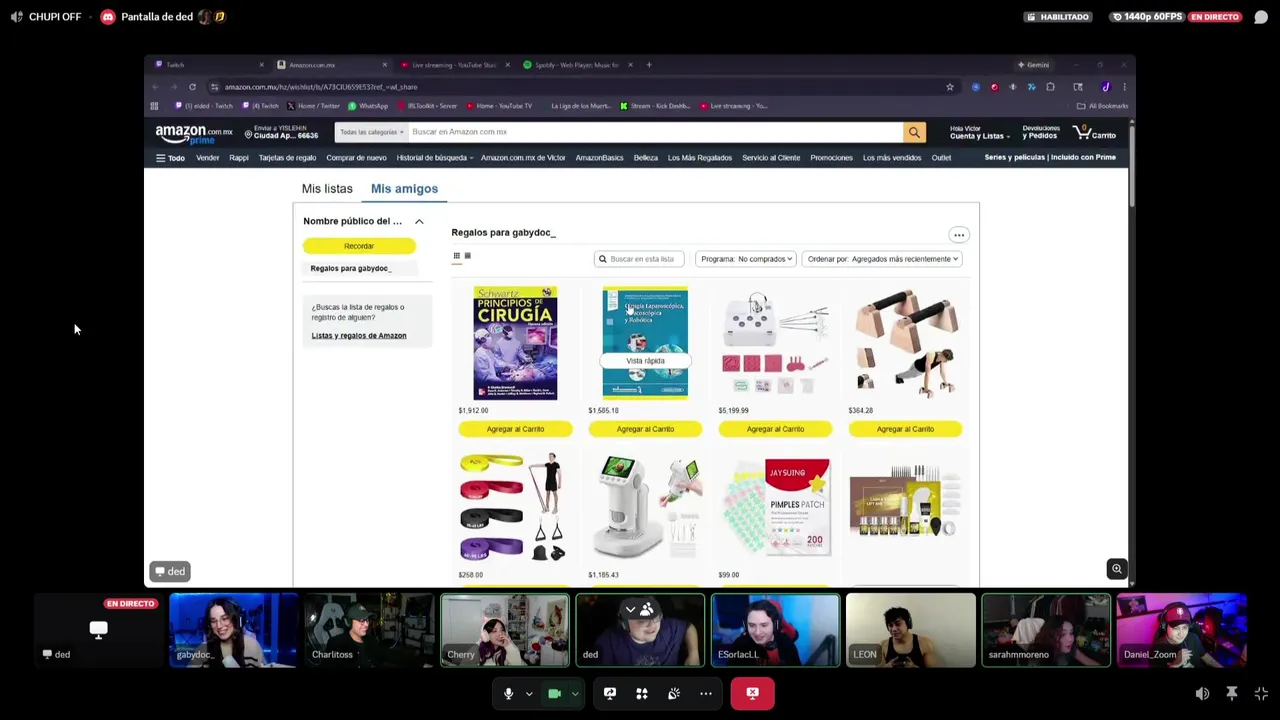This screenshot has width=1280, height=720.
Task: Select Cherry video tile
Action: pyautogui.click(x=505, y=630)
